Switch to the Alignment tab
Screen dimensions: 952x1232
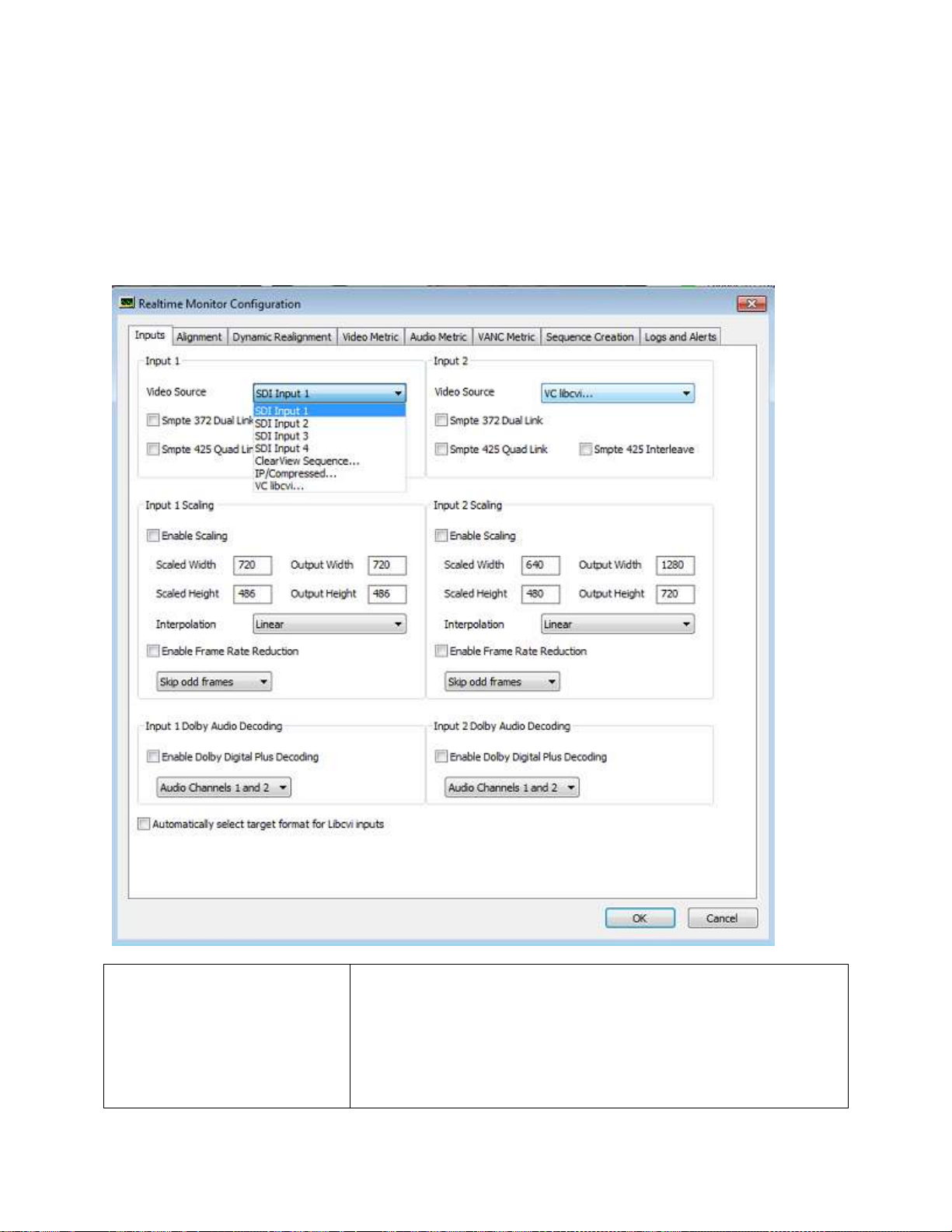(199, 337)
